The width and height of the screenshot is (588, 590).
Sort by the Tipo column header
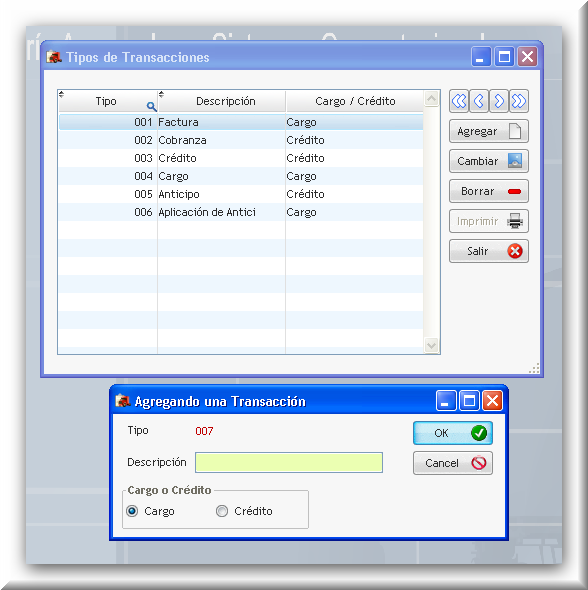107,101
